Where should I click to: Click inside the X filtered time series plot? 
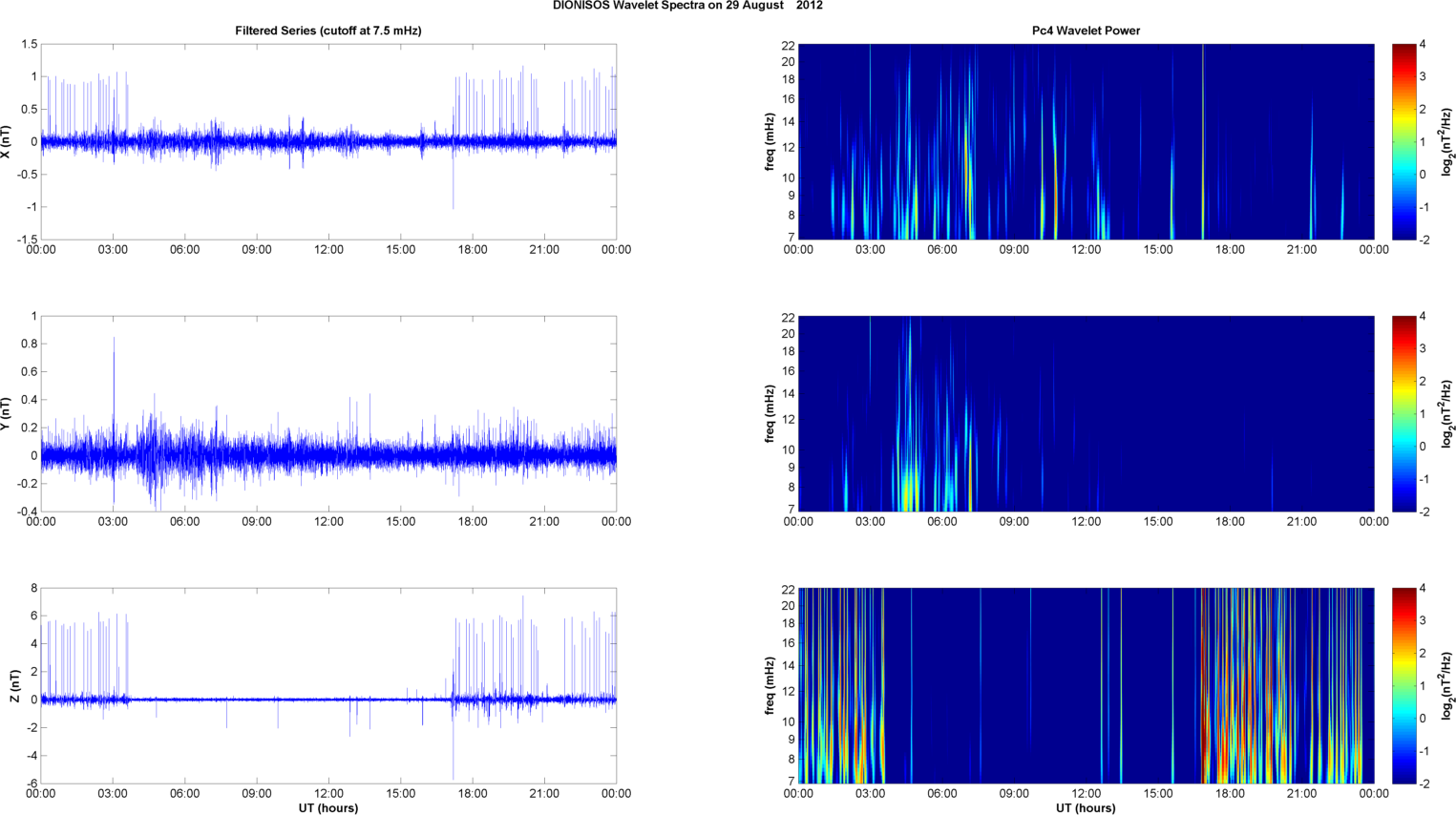coord(328,141)
